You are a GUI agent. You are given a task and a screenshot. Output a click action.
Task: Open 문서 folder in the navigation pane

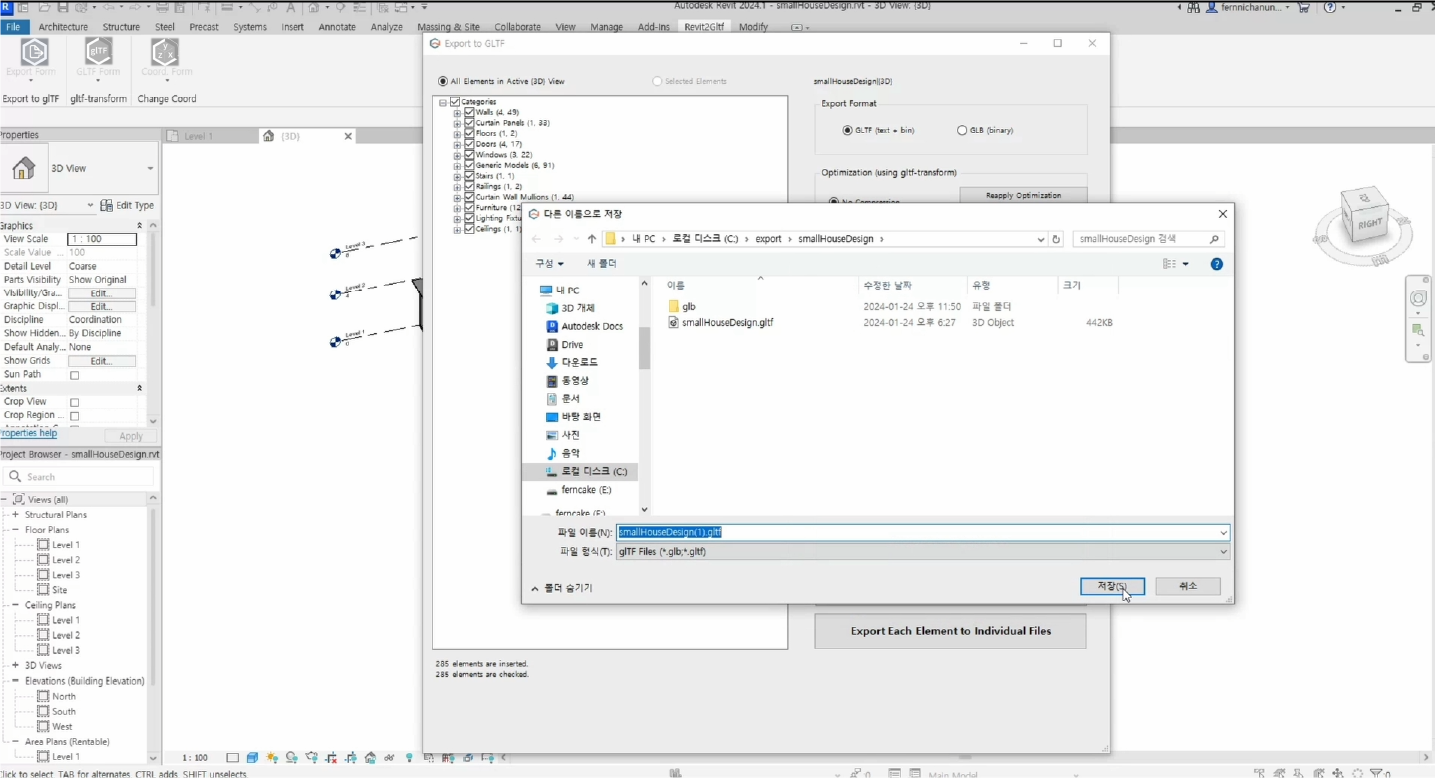[x=570, y=398]
